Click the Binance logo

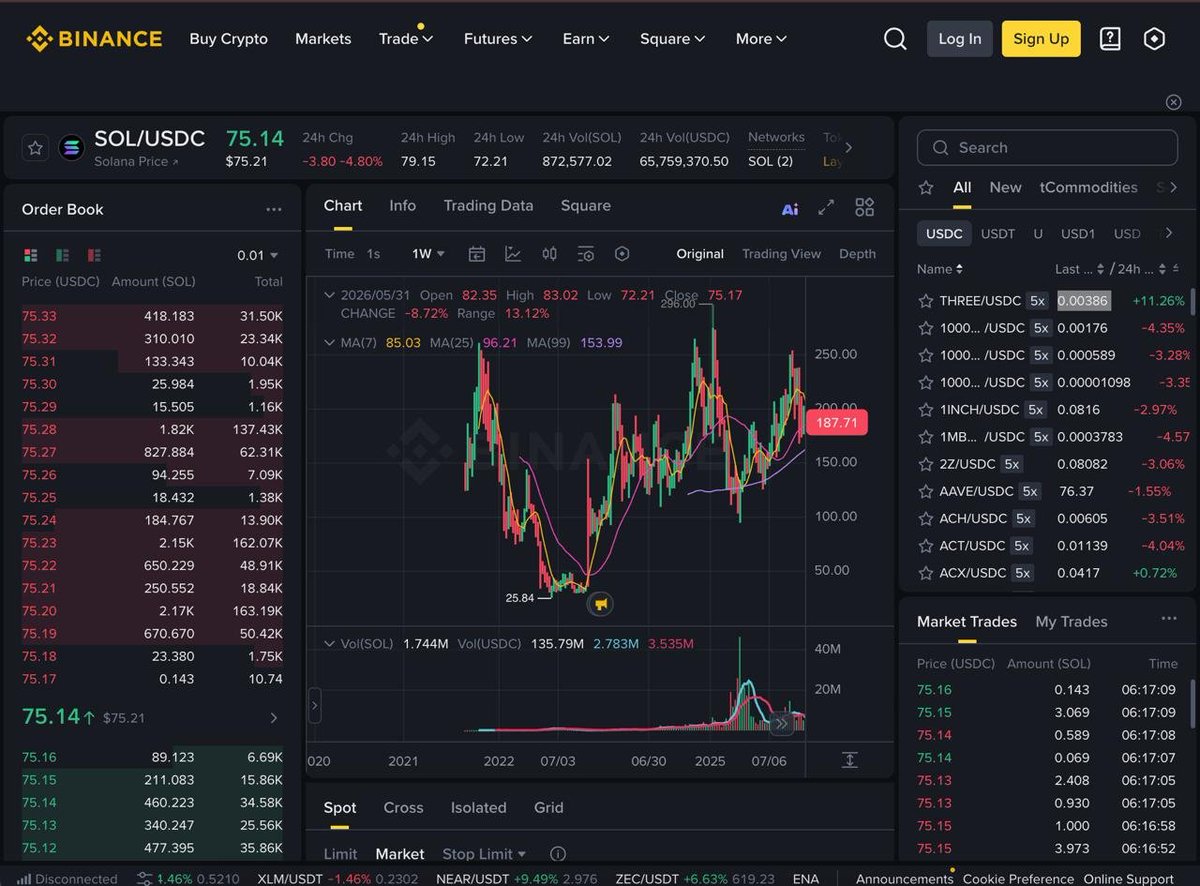coord(94,39)
